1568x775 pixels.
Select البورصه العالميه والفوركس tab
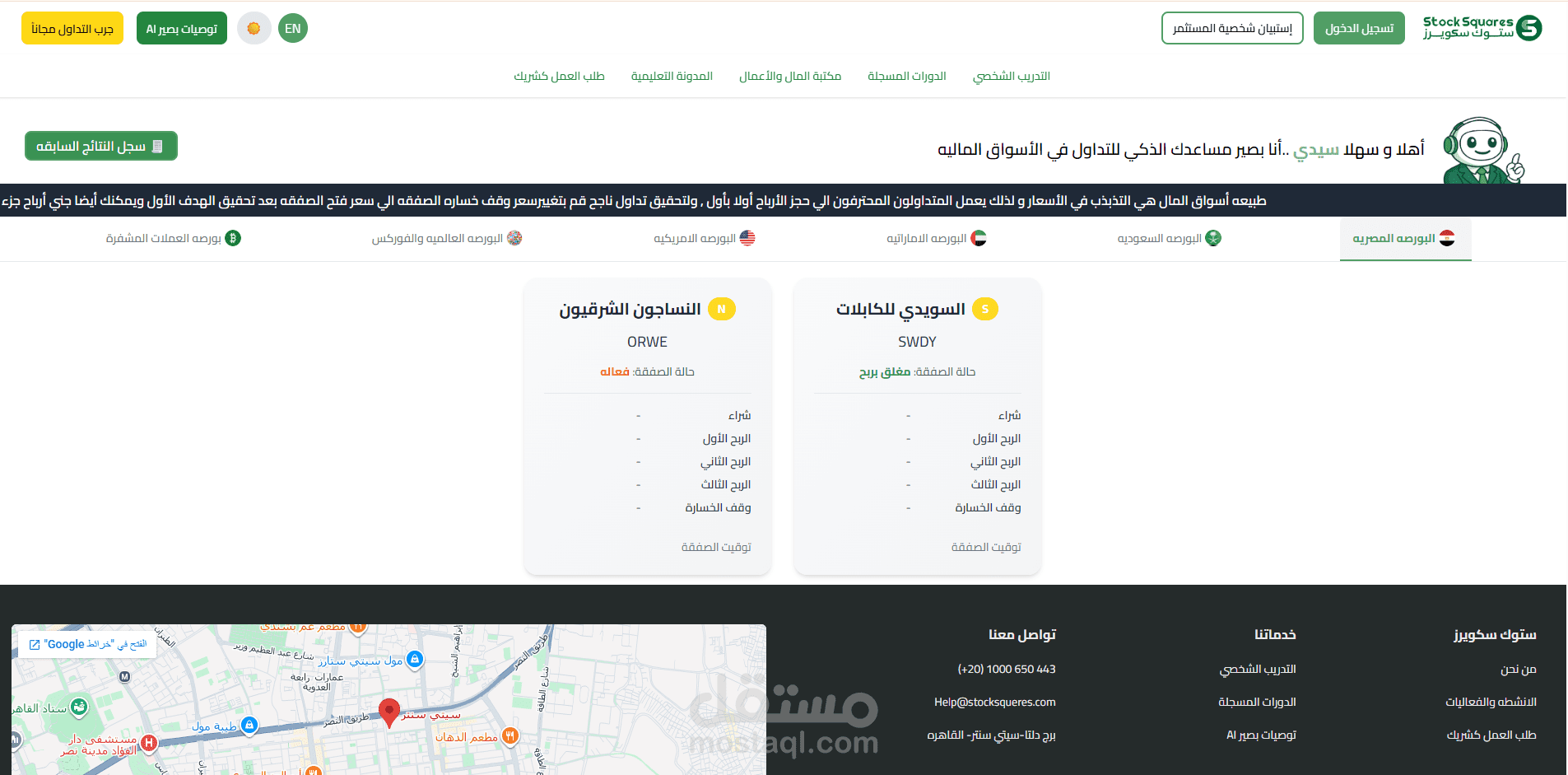[447, 238]
